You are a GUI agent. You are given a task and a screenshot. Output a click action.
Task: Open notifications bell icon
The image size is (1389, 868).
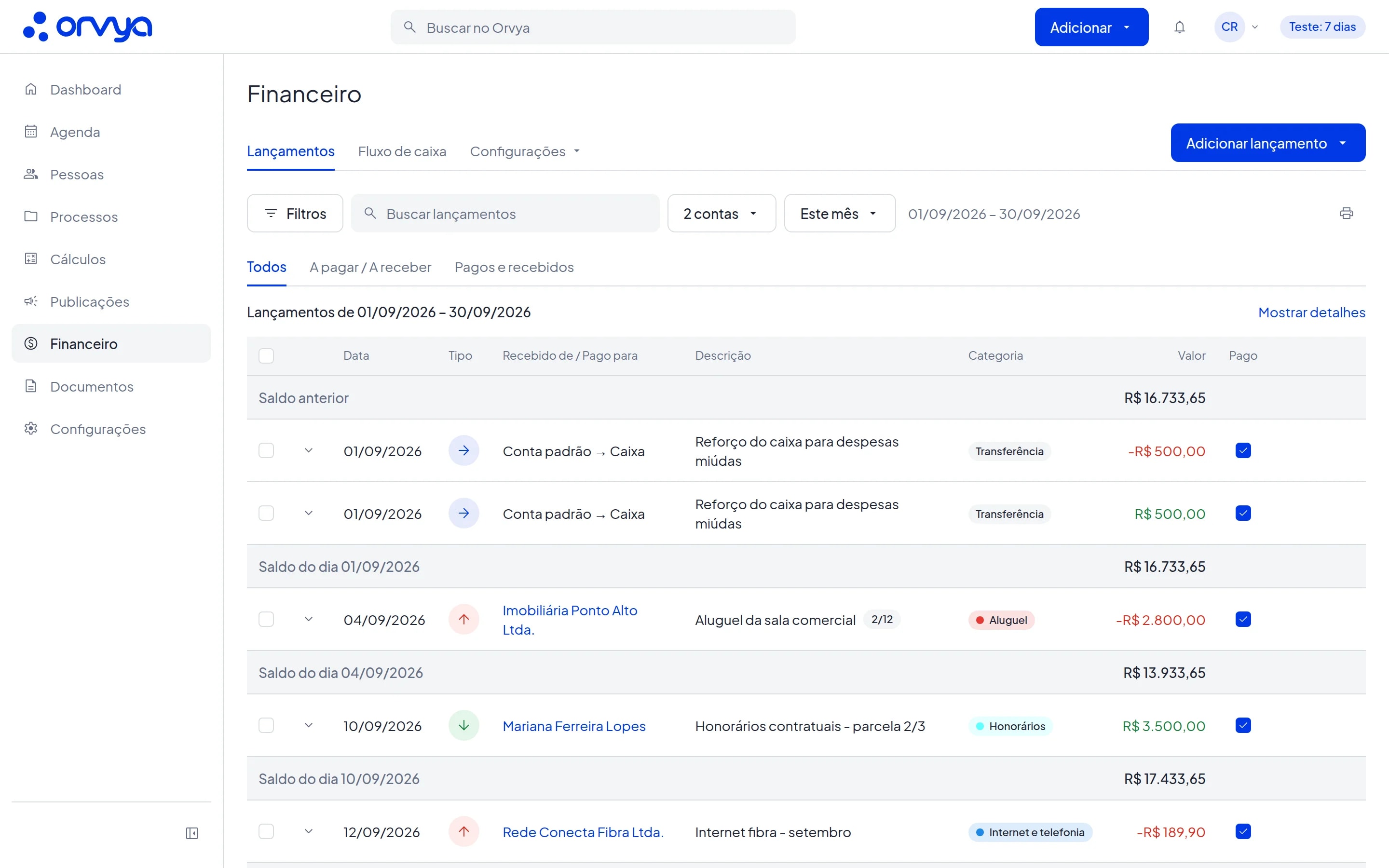[x=1180, y=27]
